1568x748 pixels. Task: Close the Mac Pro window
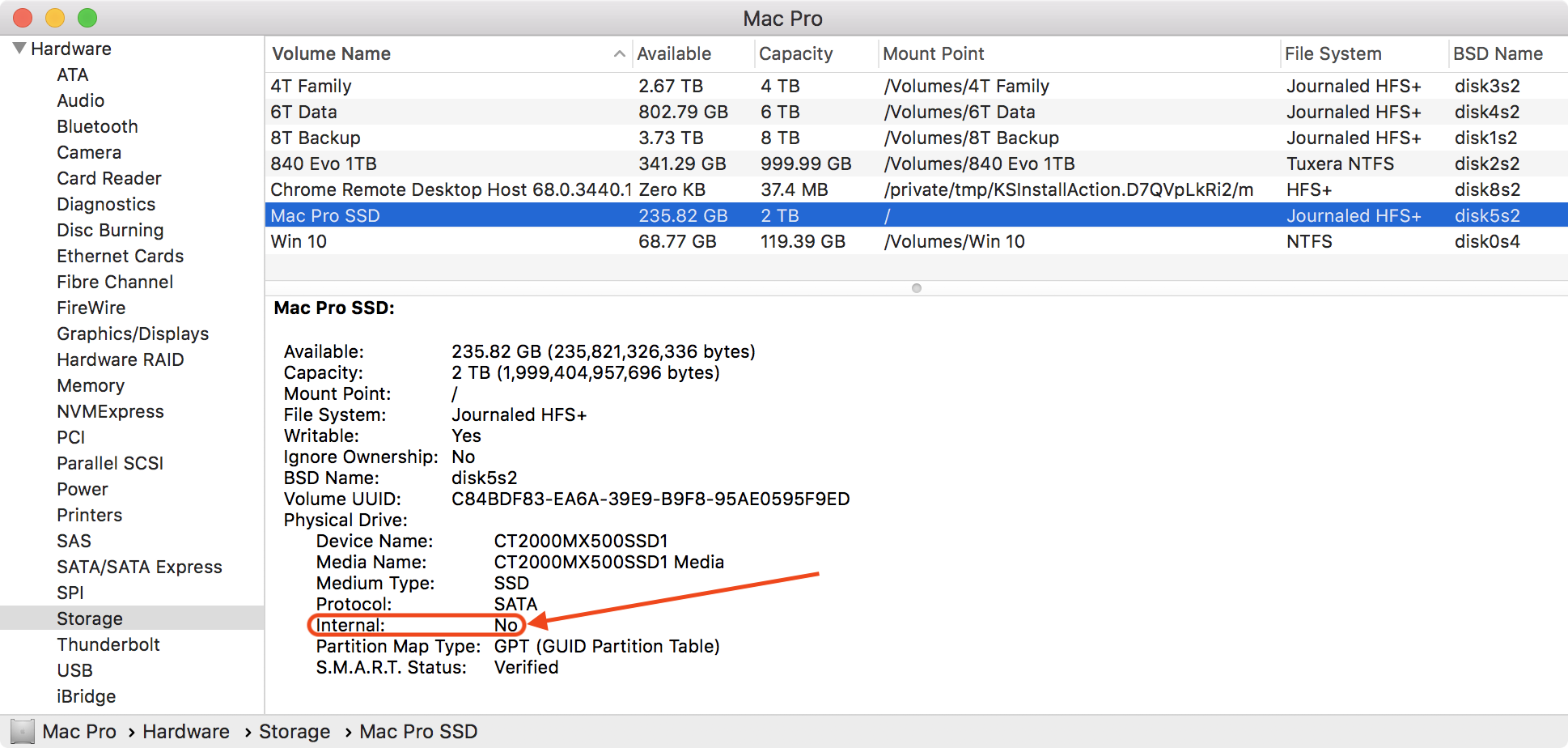(x=23, y=18)
